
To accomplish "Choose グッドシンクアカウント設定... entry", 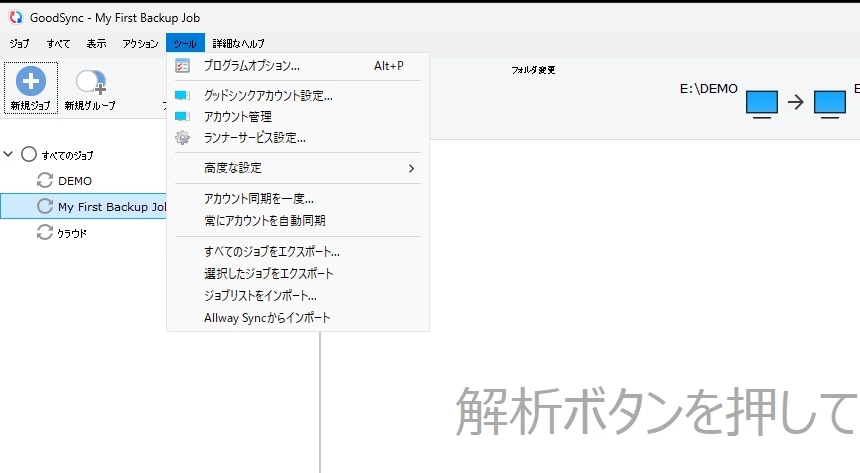I will coord(298,95).
